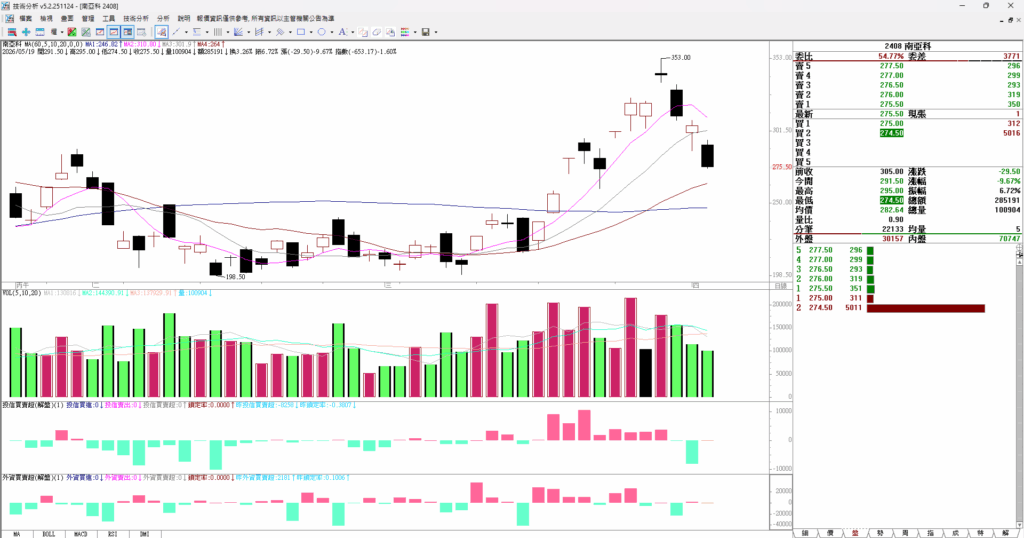Click the dark red 5011 bid volume bar

[925, 308]
